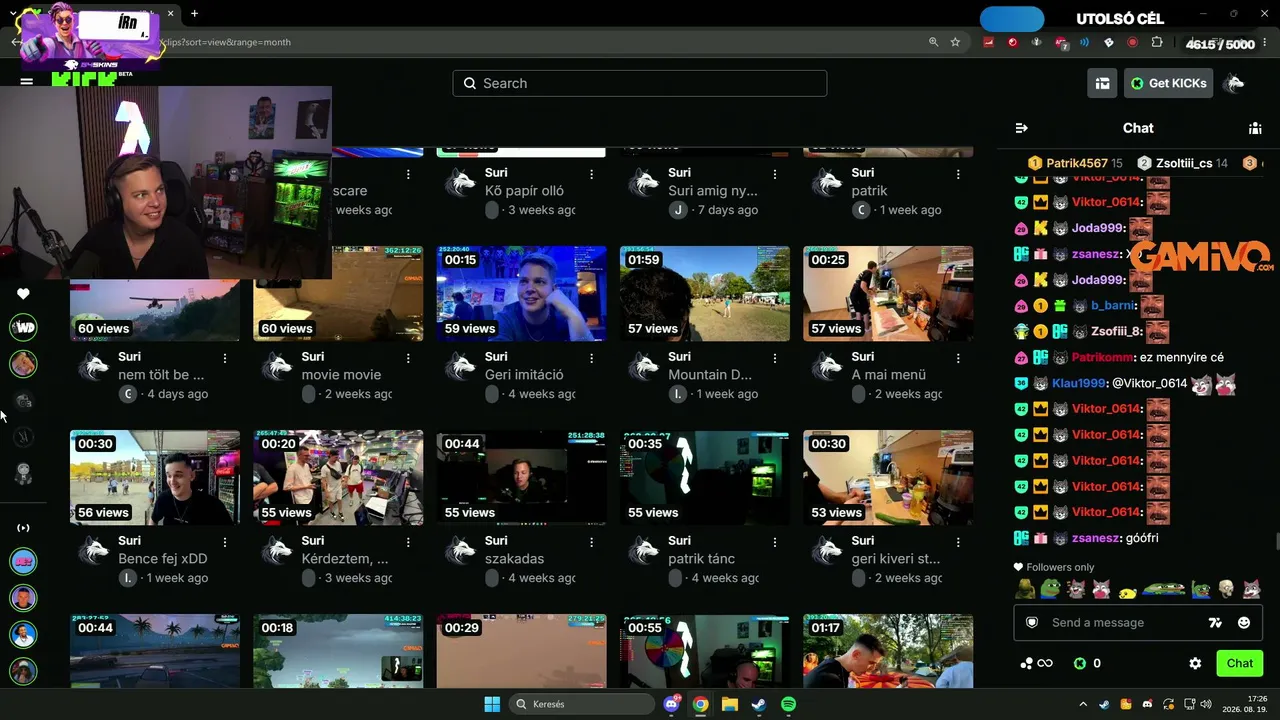Open options for 'Bence fej xDD' clip
This screenshot has width=1280, height=720.
click(x=225, y=542)
